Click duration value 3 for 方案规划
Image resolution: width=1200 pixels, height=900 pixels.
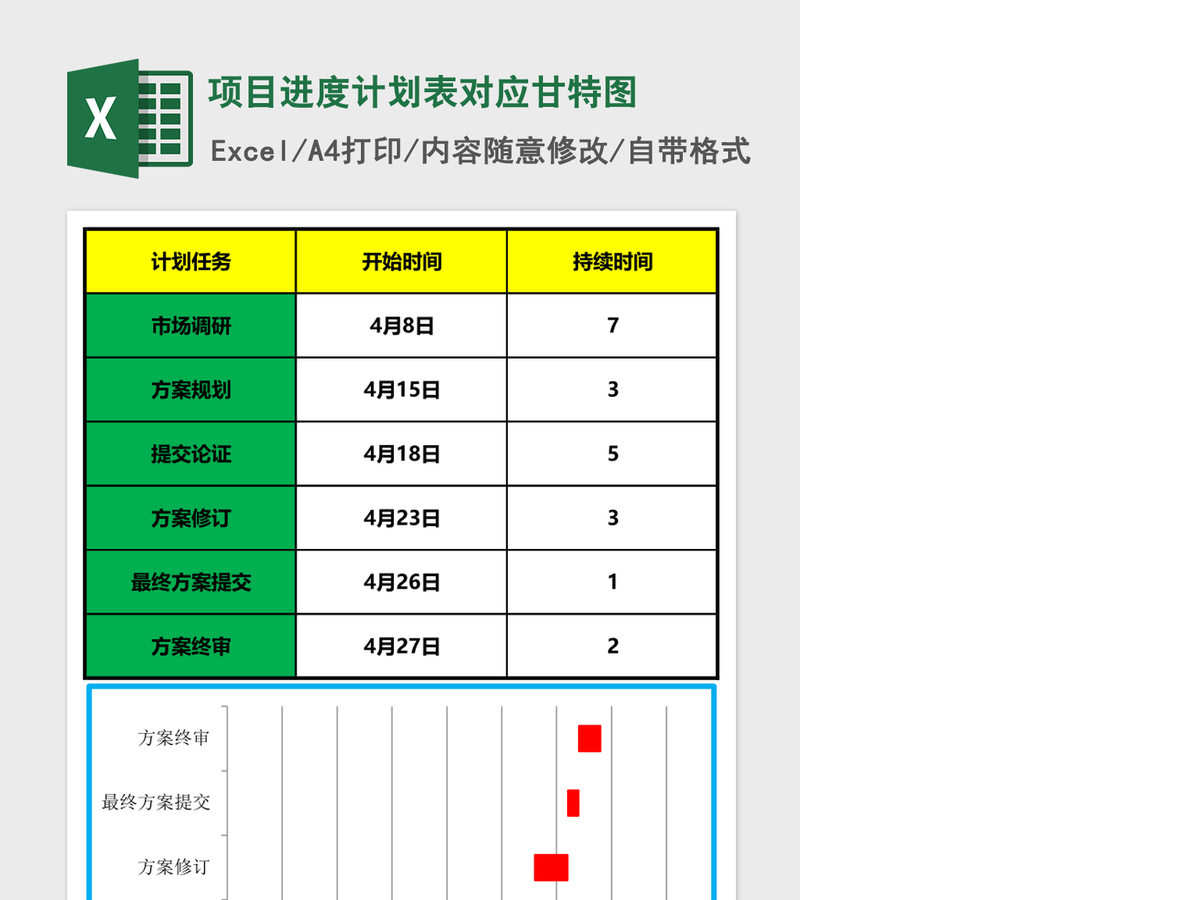pyautogui.click(x=612, y=390)
